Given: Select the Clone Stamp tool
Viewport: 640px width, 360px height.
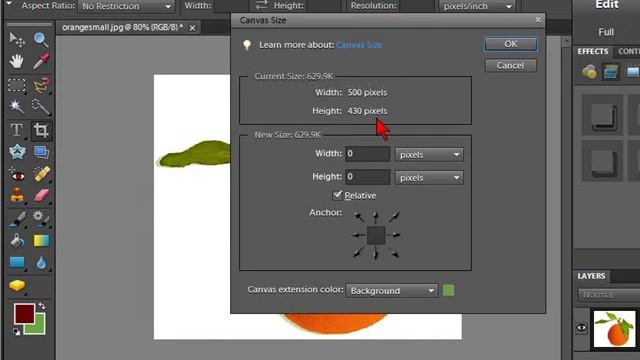Looking at the screenshot, I should [x=17, y=196].
